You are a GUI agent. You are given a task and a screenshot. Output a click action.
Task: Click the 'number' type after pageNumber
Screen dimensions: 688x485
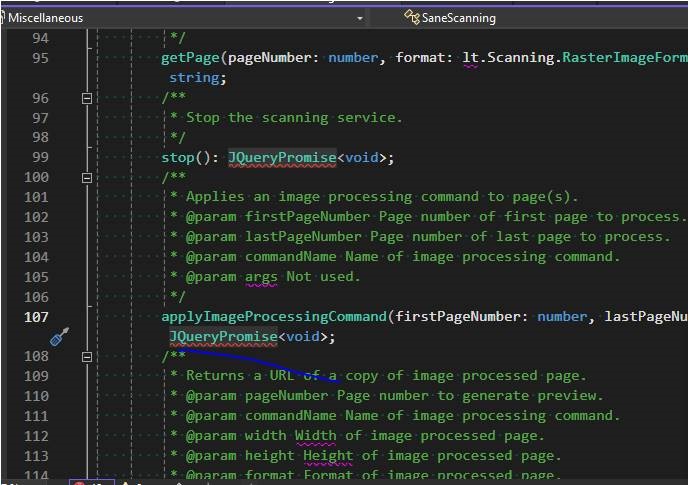[x=353, y=58]
